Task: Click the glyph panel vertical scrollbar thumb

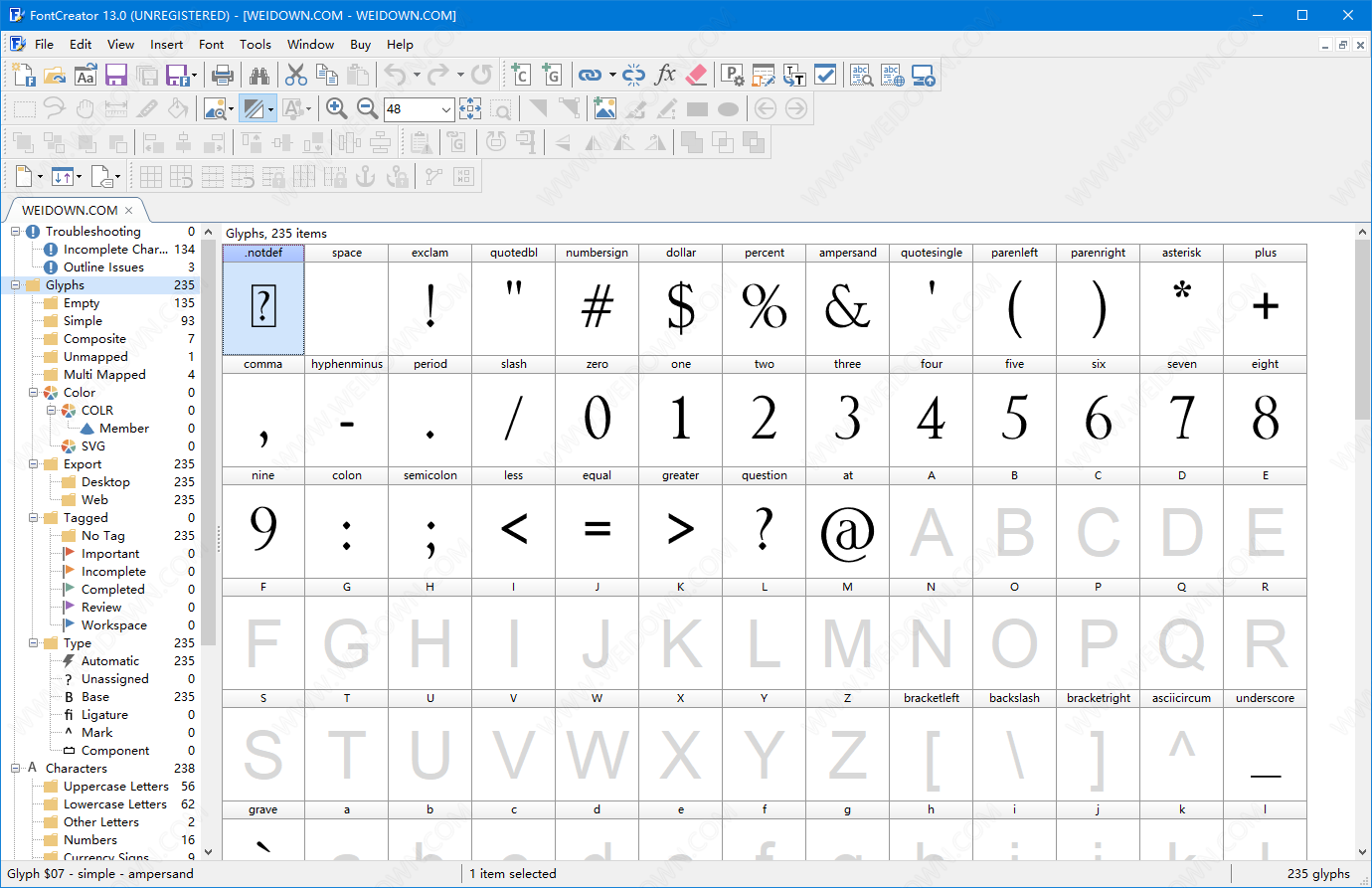Action: click(x=1362, y=330)
